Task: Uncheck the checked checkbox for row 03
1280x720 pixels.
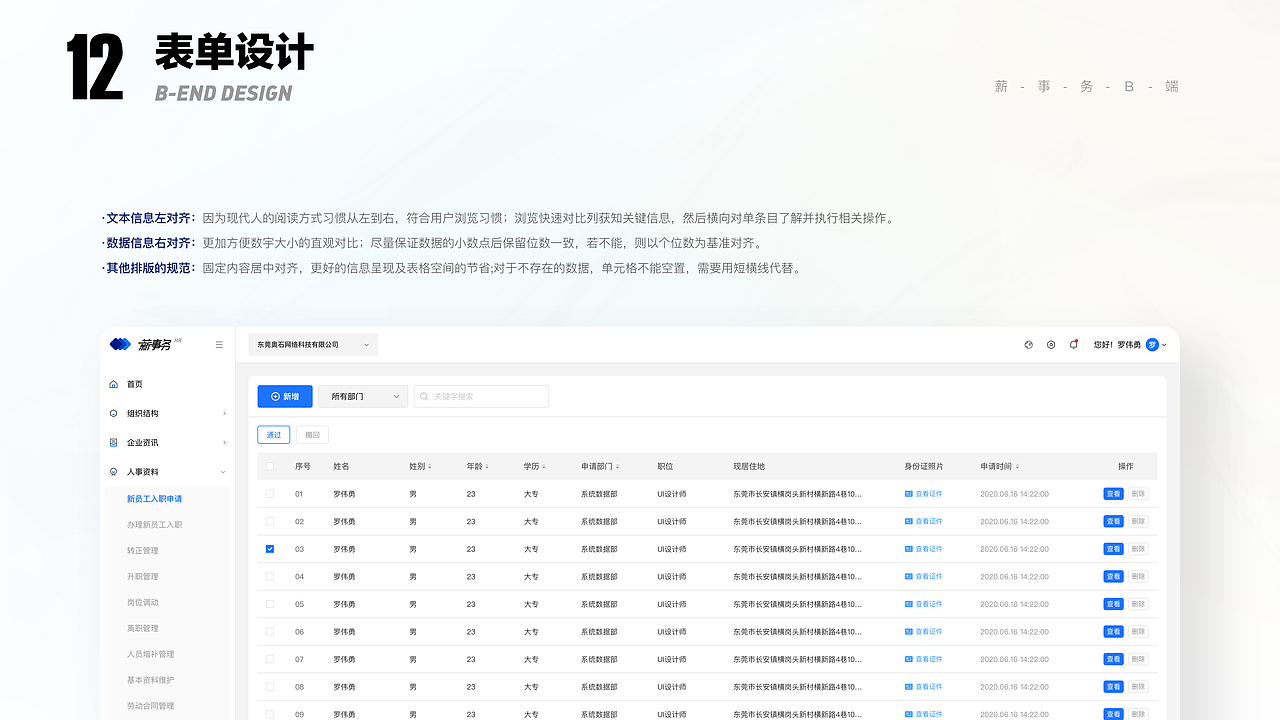Action: (270, 549)
